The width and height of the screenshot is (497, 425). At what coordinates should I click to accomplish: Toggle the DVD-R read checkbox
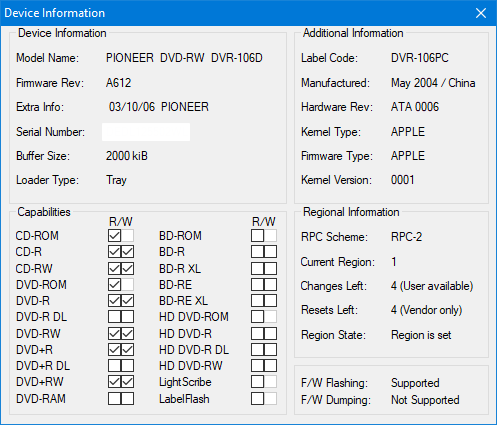click(114, 301)
